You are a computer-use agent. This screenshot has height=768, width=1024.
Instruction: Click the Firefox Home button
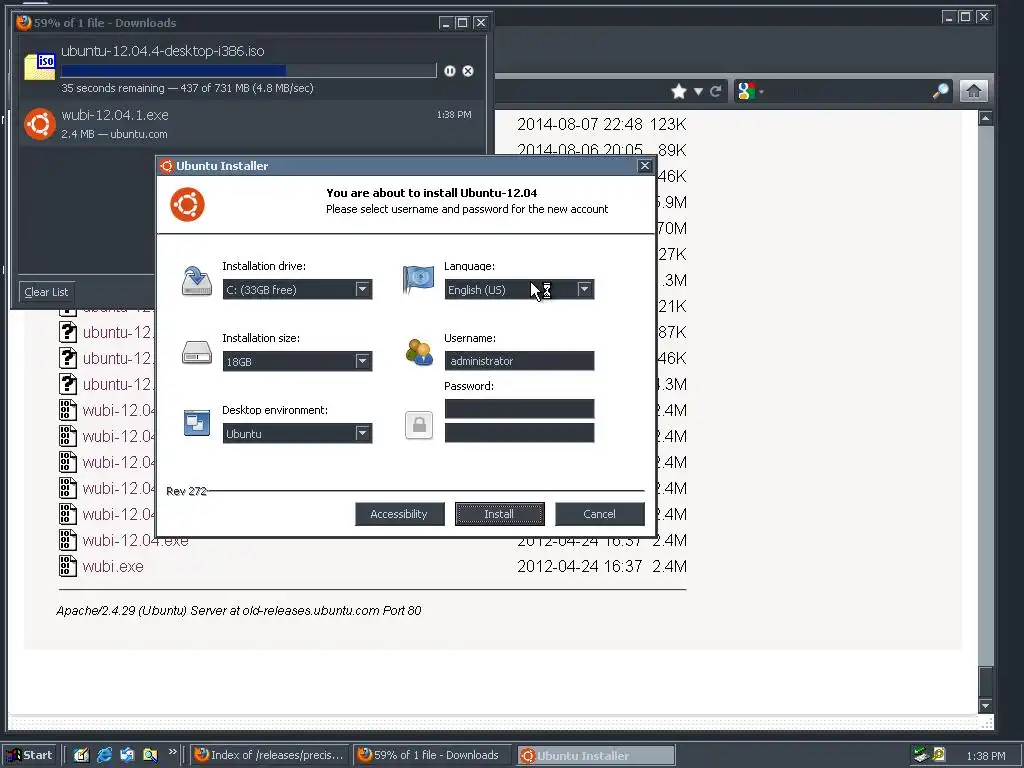tap(974, 91)
